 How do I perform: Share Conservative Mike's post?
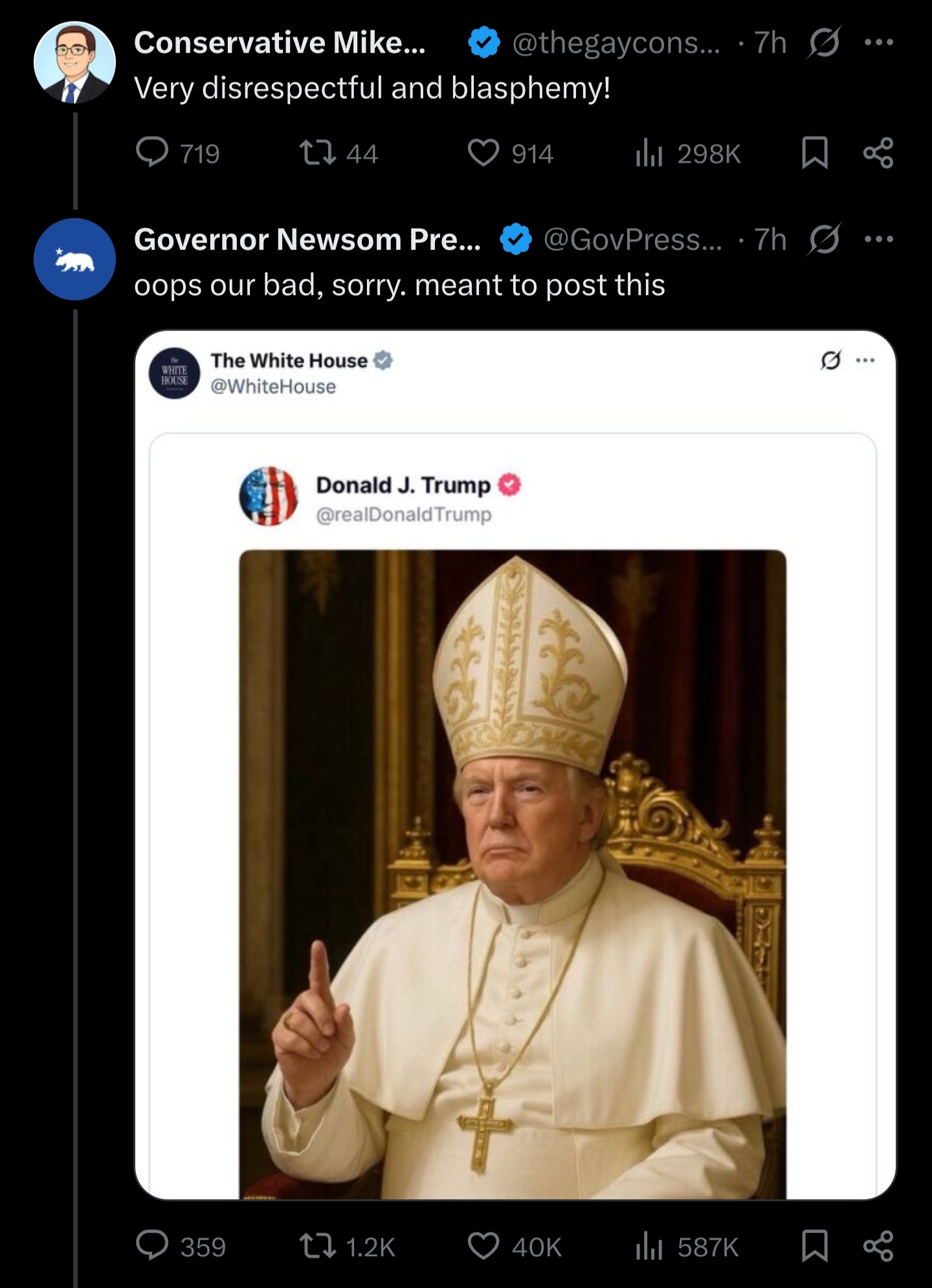click(x=878, y=153)
